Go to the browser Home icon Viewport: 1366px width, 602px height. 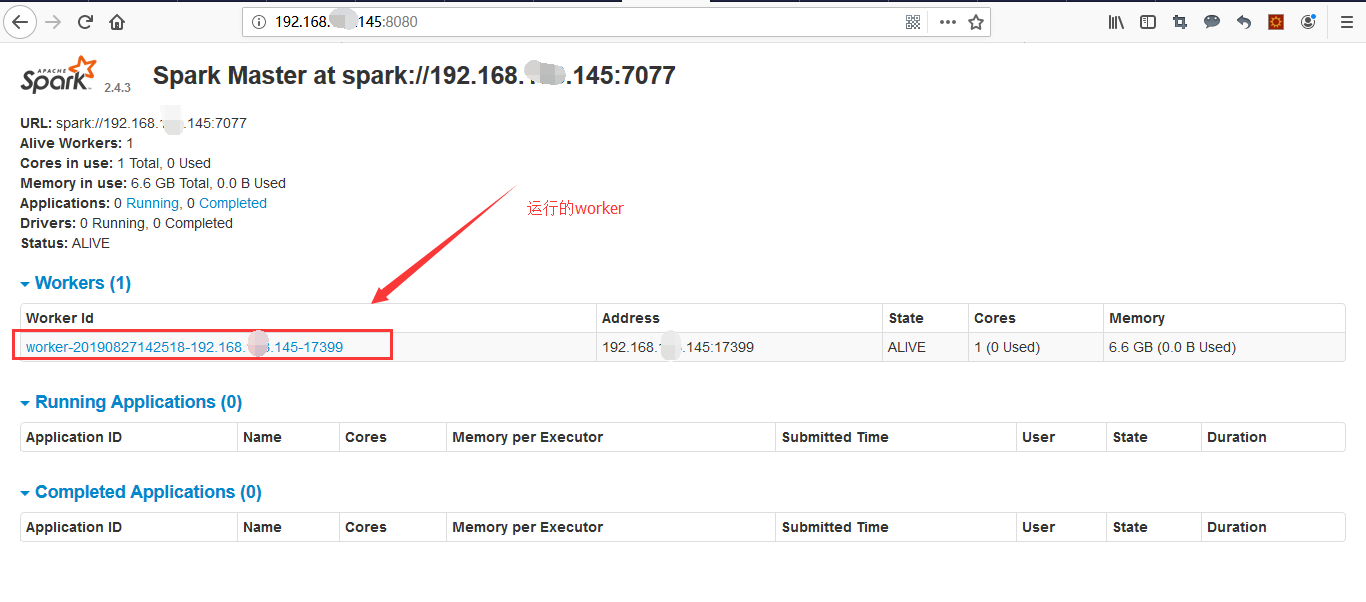(x=117, y=22)
